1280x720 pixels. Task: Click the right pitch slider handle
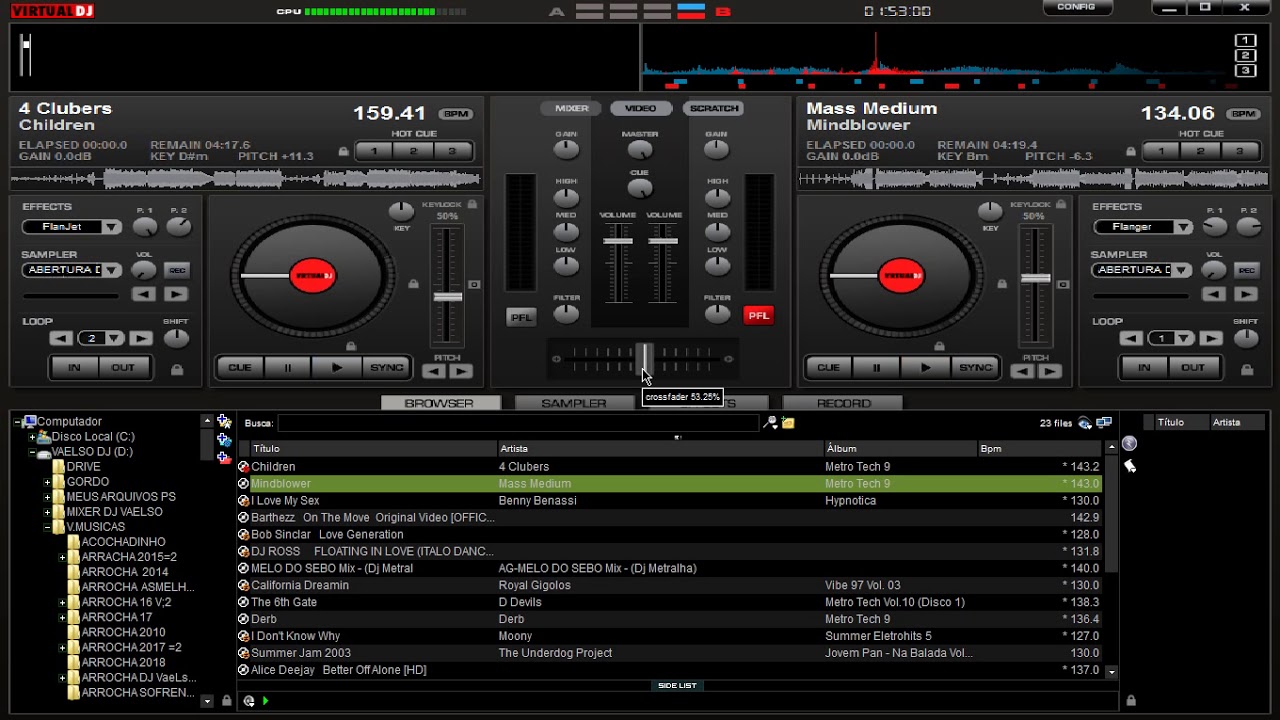pos(1035,279)
